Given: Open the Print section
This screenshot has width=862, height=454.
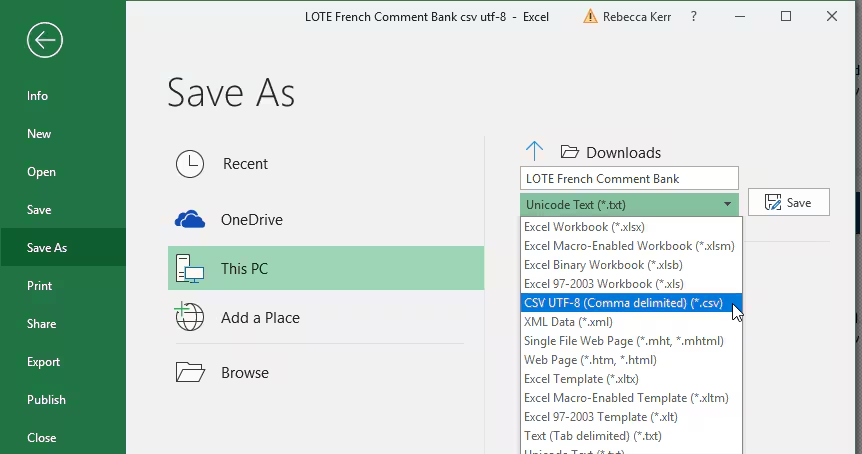Looking at the screenshot, I should click(x=63, y=285).
